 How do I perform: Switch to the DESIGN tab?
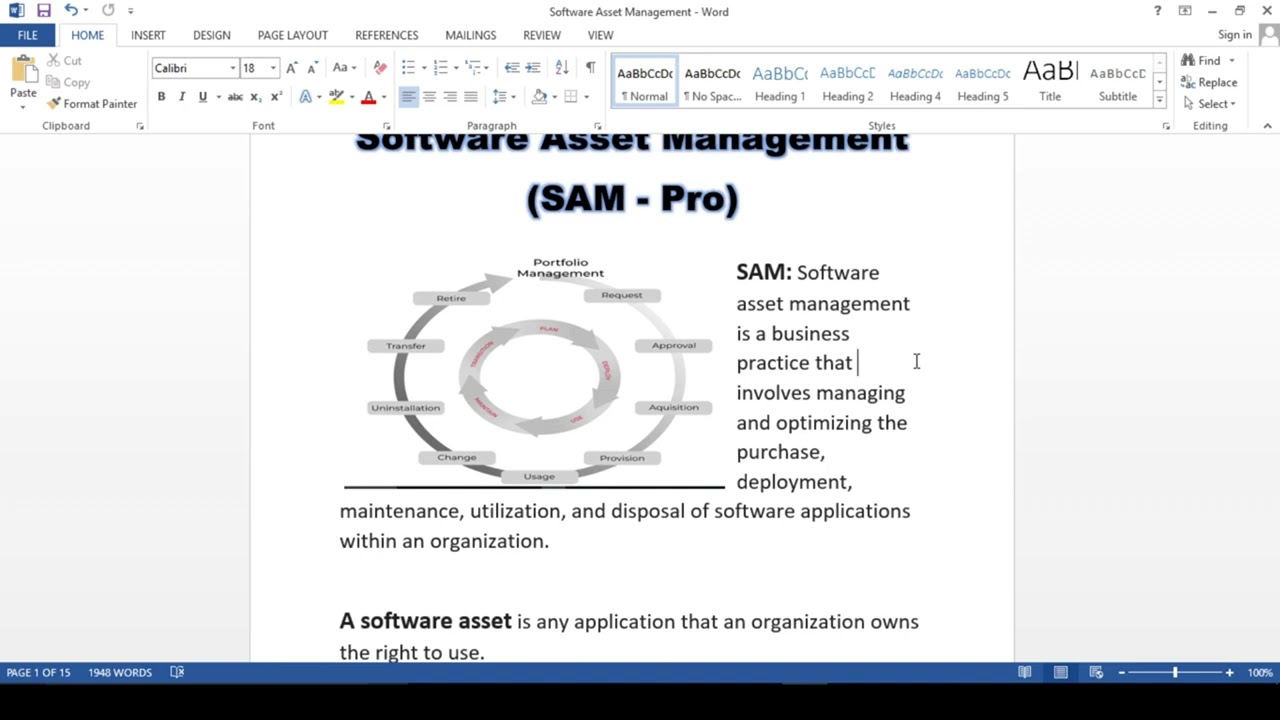[212, 35]
